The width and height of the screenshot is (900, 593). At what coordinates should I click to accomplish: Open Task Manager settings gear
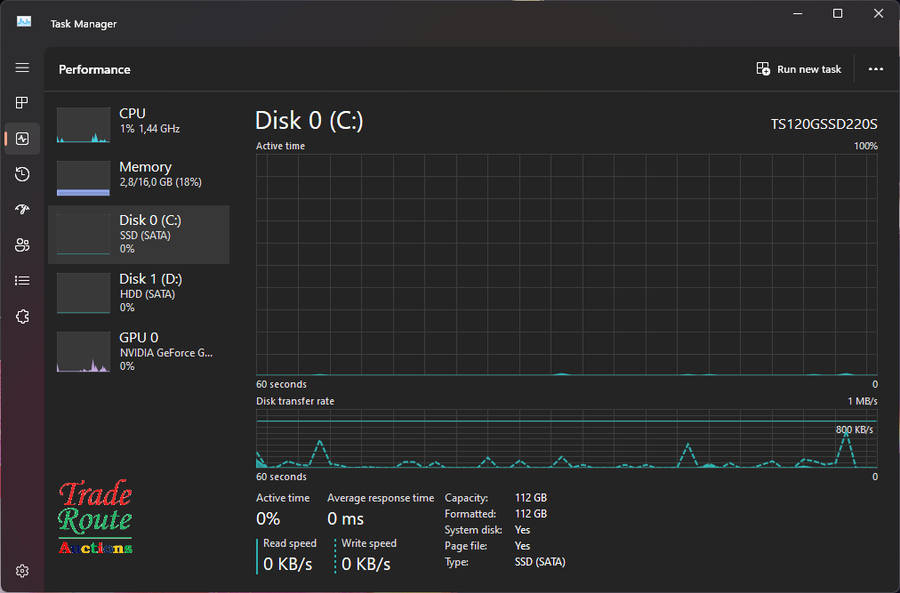(x=22, y=571)
